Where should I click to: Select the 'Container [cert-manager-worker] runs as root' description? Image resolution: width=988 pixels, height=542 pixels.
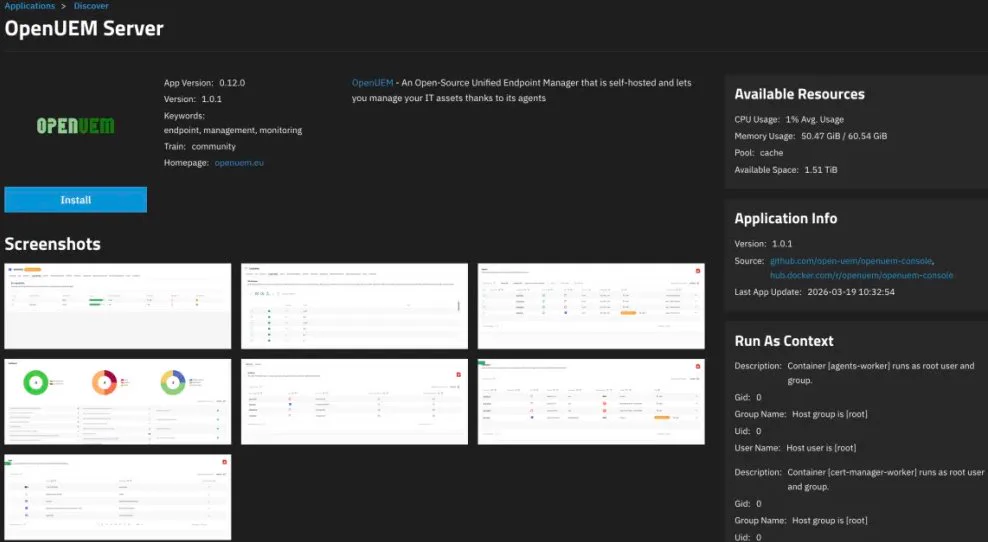(x=885, y=479)
